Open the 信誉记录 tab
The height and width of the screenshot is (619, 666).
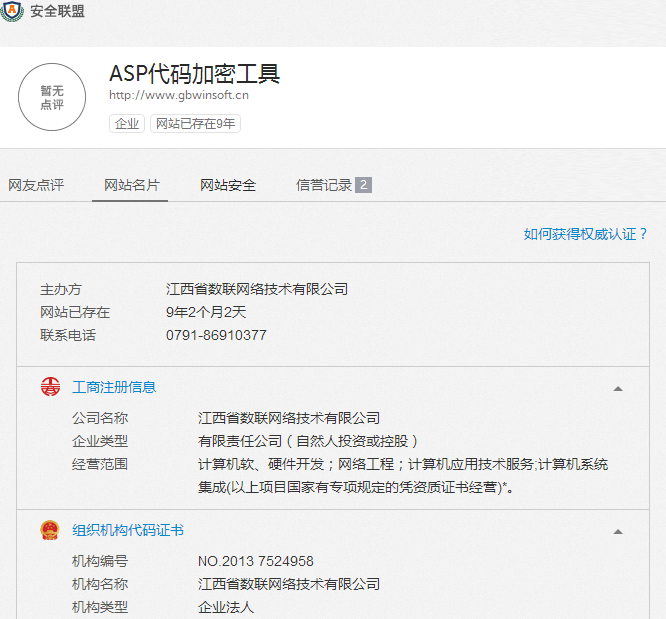point(324,185)
